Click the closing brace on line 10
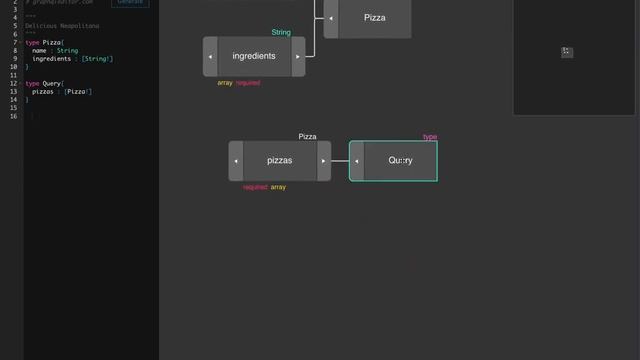This screenshot has width=640, height=360. (27, 67)
